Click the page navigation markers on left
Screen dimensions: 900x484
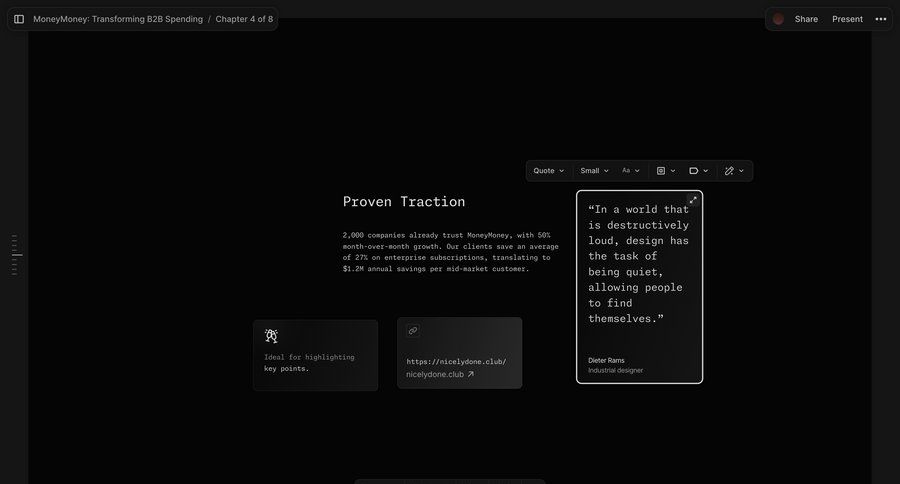pos(15,255)
